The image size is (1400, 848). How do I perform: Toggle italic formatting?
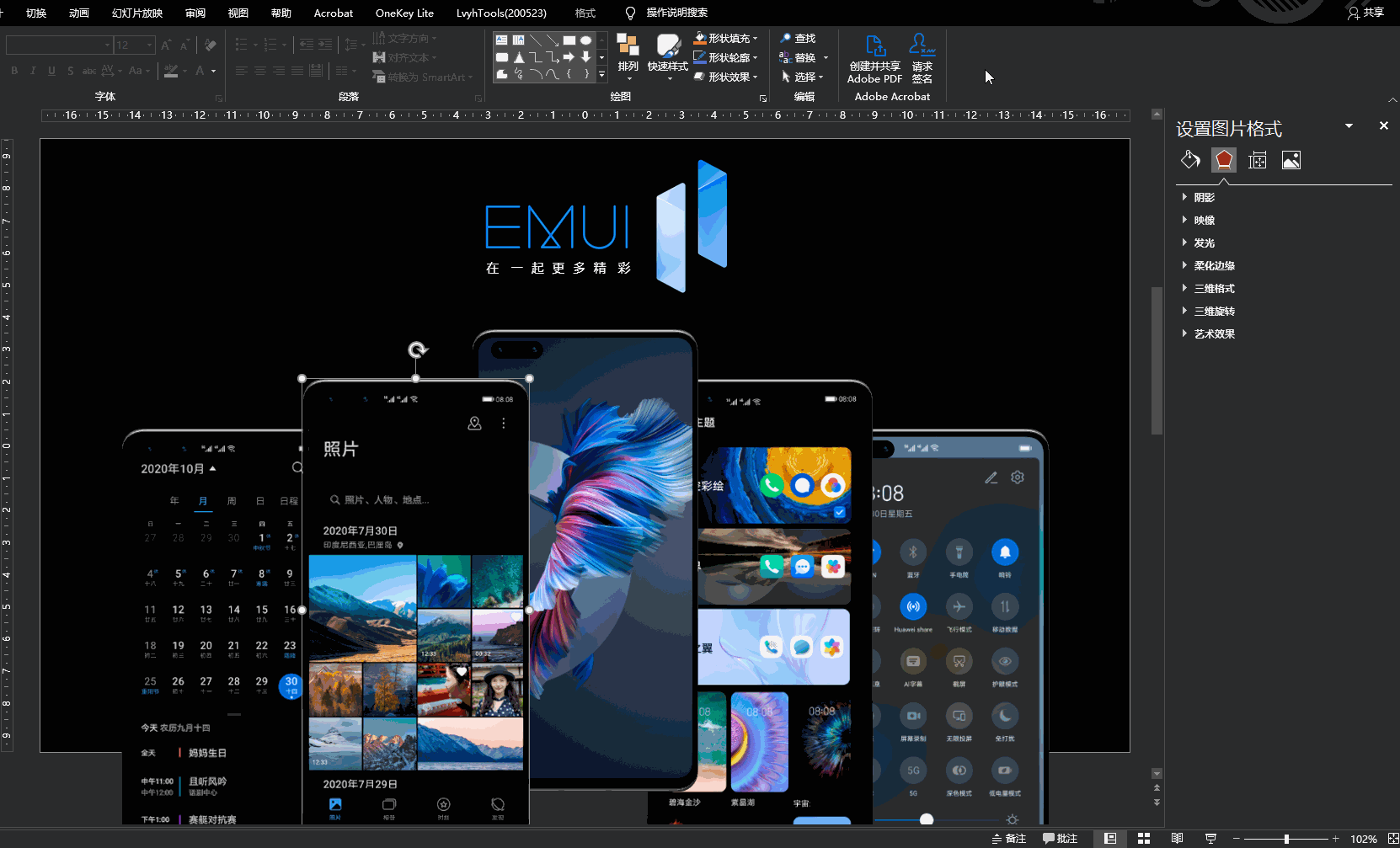[33, 71]
